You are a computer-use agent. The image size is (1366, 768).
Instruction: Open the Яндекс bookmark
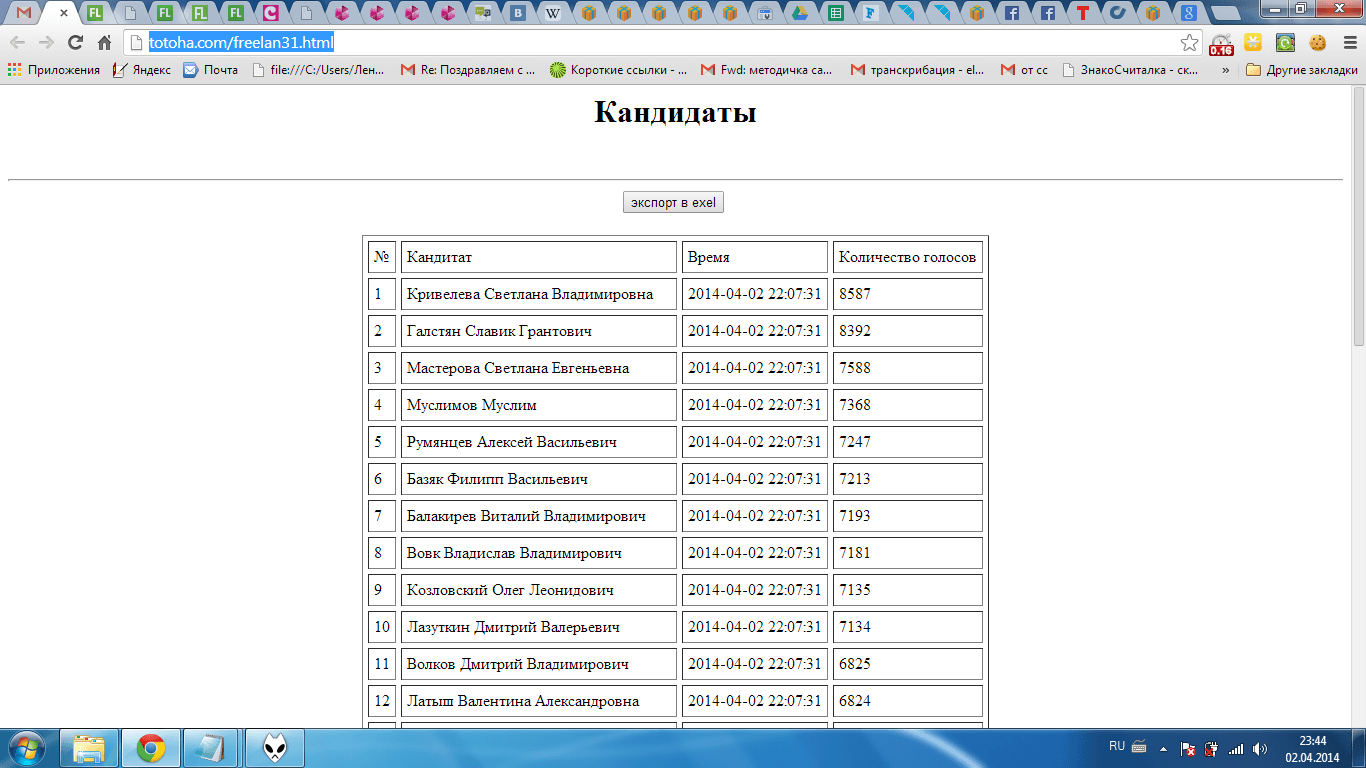[x=142, y=70]
